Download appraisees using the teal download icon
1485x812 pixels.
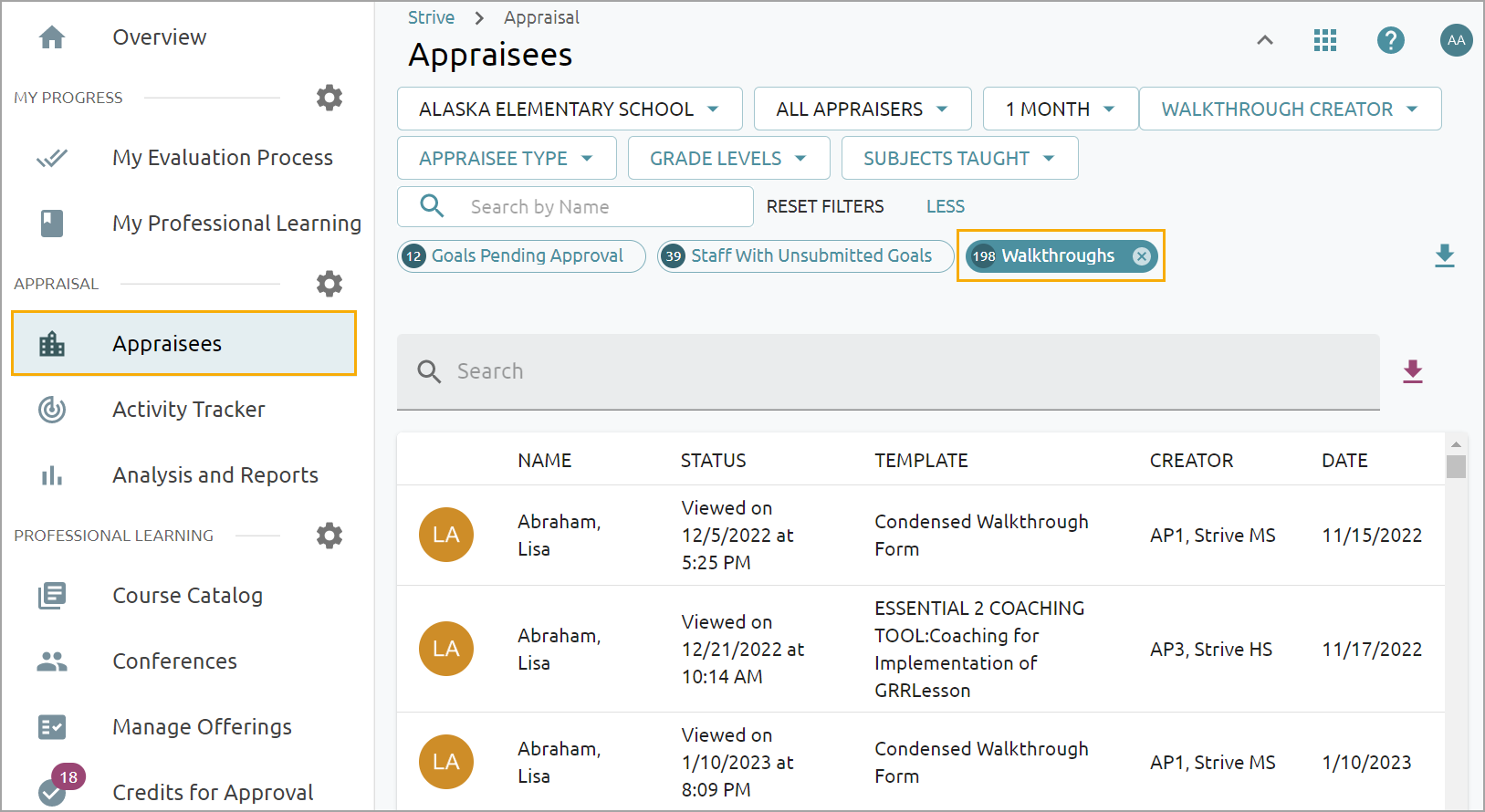pos(1445,256)
